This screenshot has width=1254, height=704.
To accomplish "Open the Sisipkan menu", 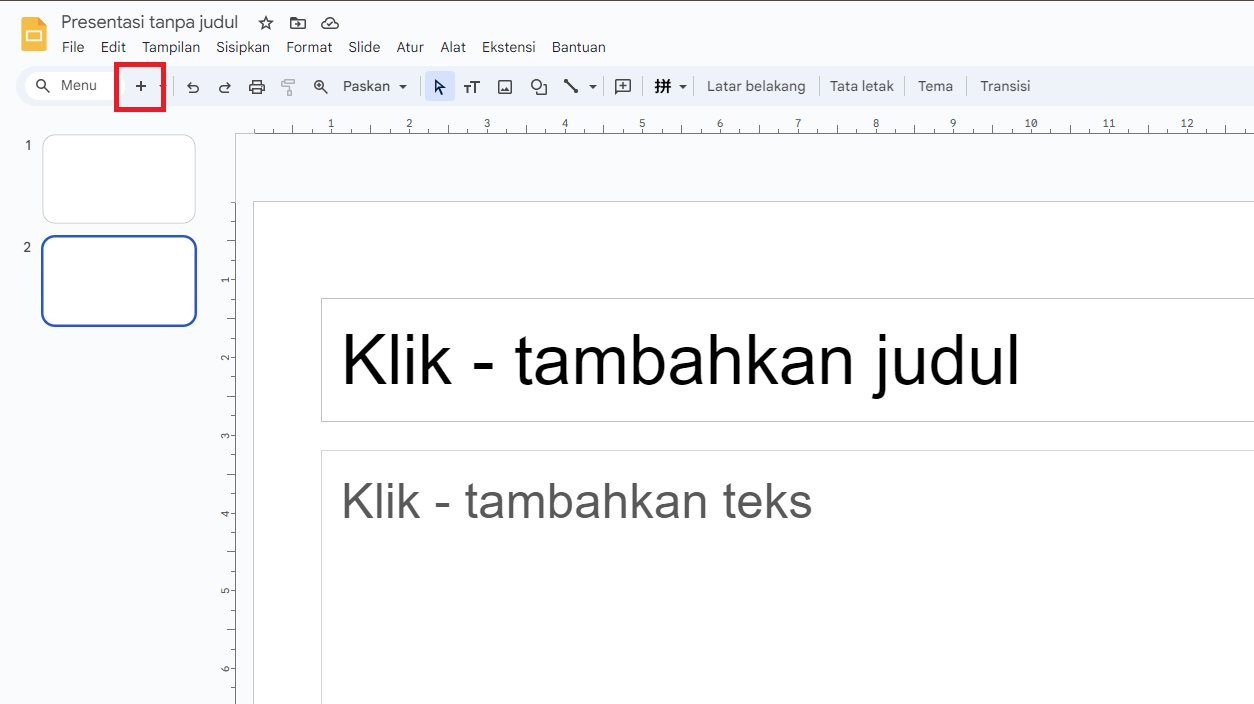I will tap(243, 47).
